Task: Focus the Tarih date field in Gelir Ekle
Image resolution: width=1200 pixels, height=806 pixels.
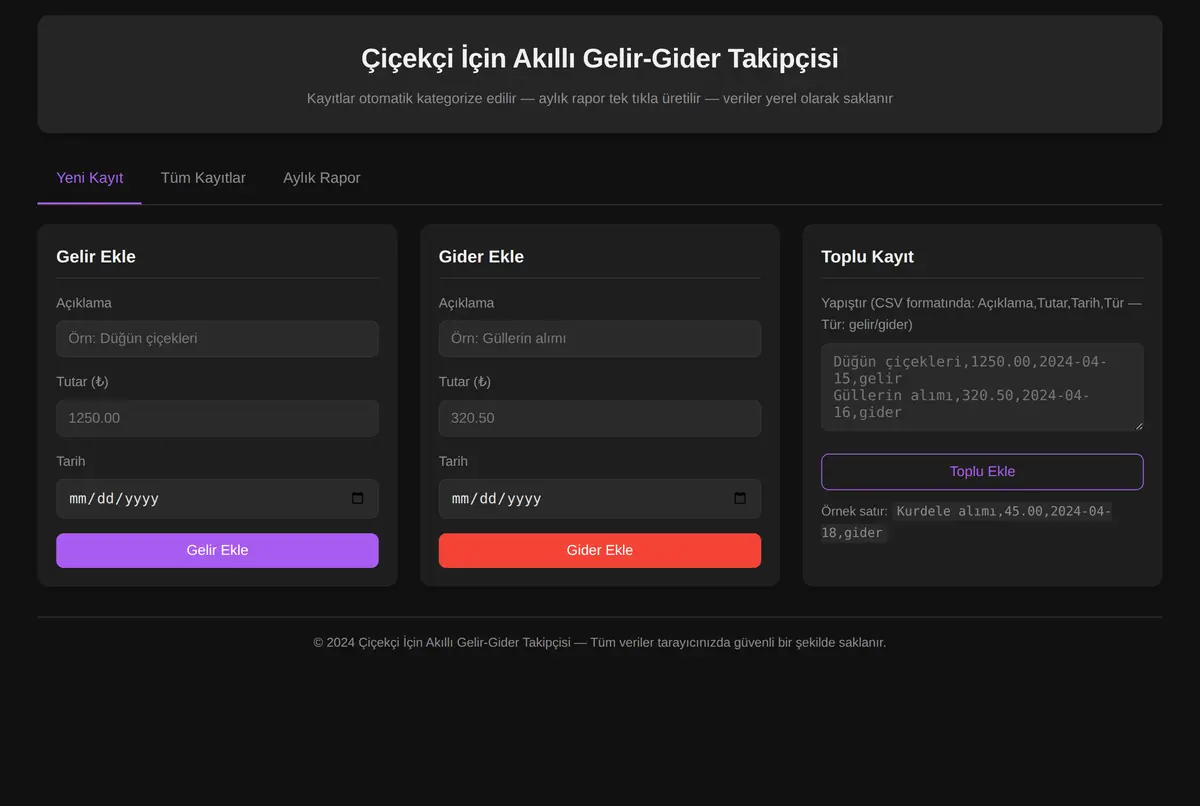Action: (x=217, y=498)
